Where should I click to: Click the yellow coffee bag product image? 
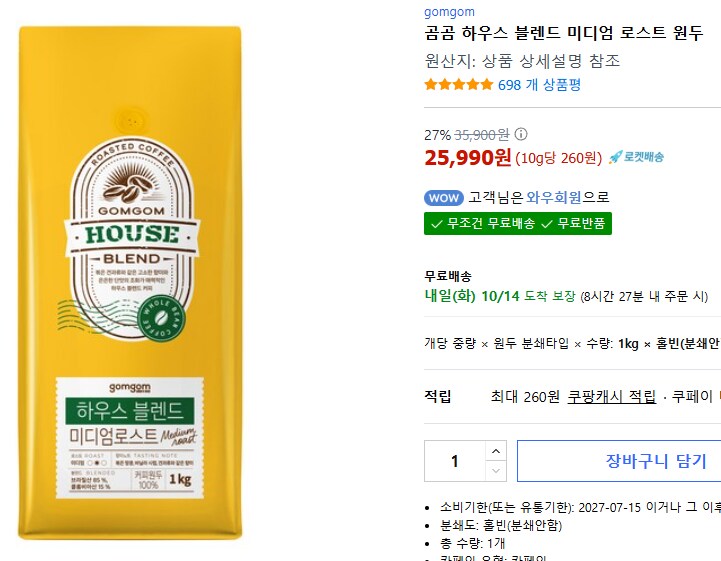click(130, 283)
